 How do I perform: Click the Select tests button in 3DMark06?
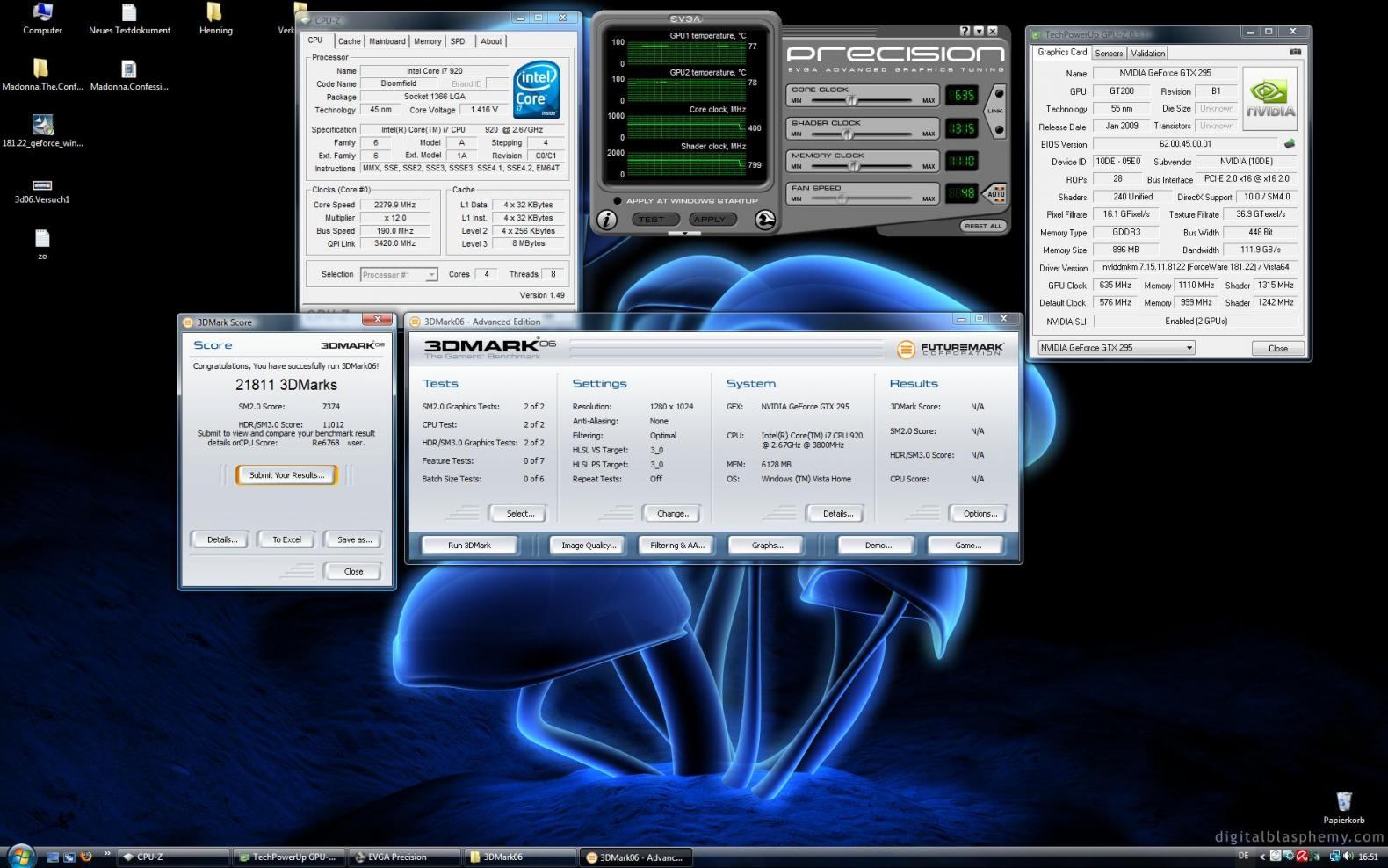pyautogui.click(x=520, y=514)
